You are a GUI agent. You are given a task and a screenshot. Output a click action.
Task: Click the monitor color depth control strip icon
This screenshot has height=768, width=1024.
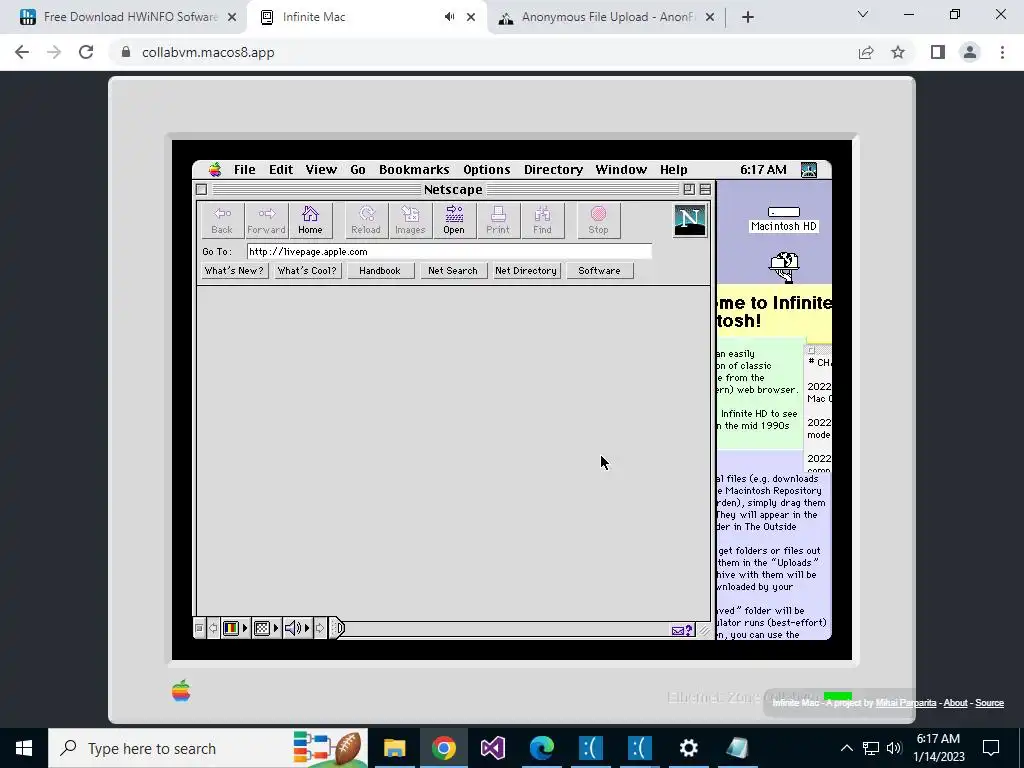point(231,628)
